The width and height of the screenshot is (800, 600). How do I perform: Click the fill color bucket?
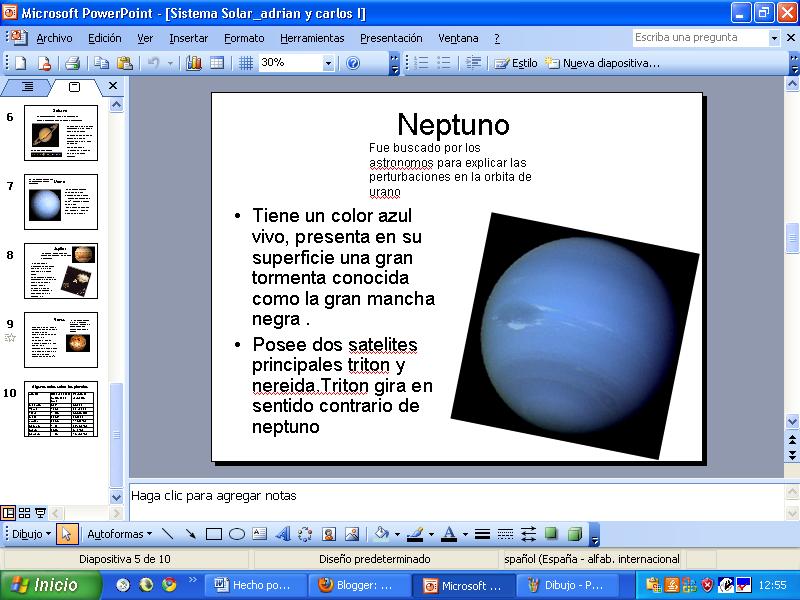[x=381, y=534]
